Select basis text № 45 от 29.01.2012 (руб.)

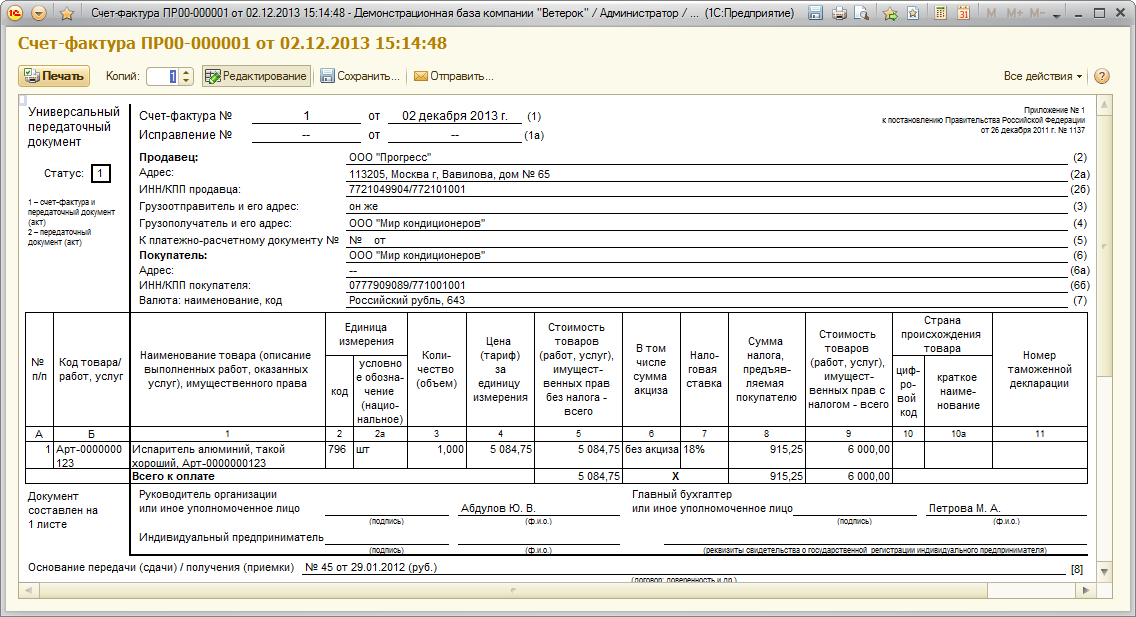pos(371,567)
